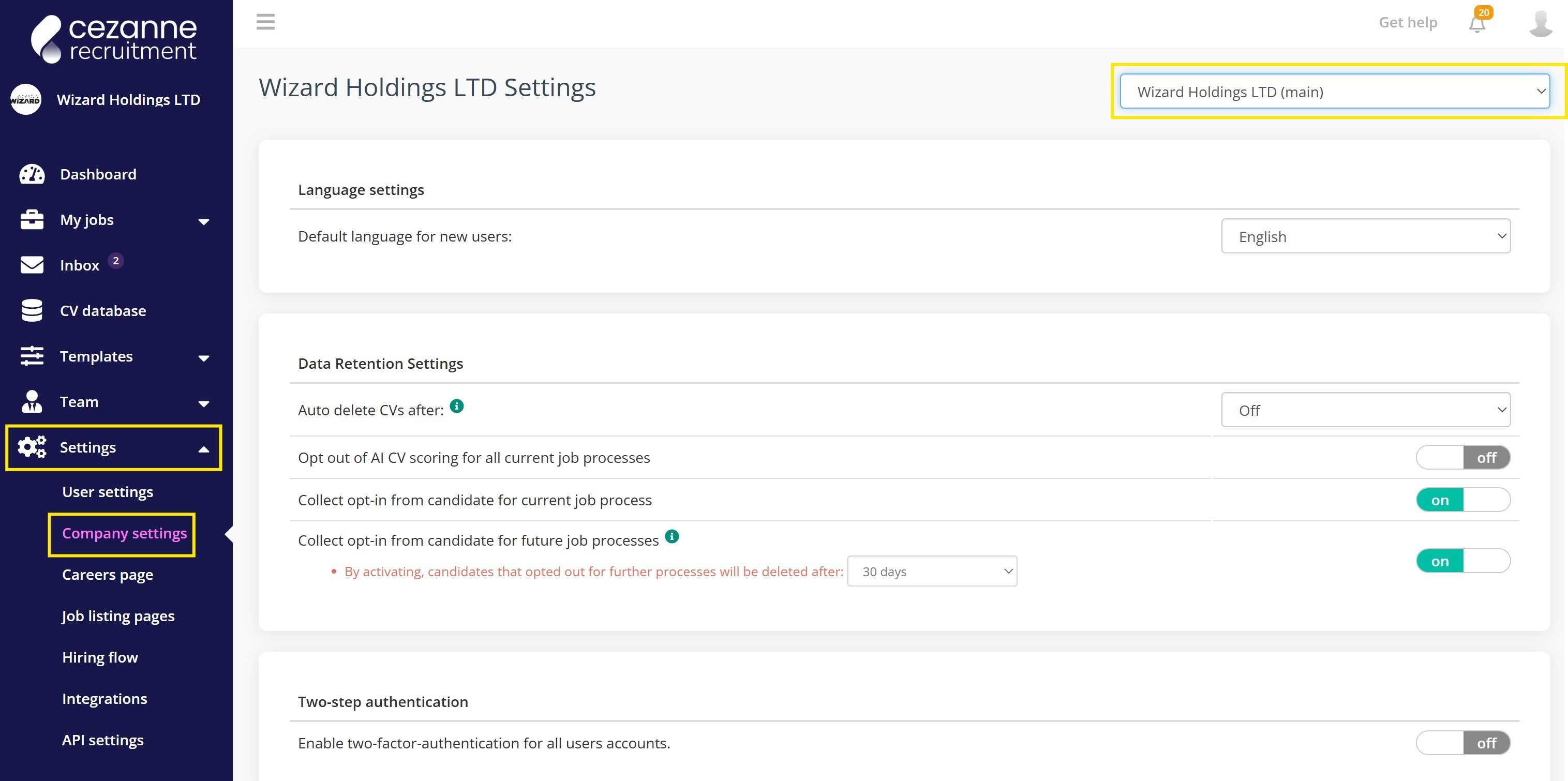1568x781 pixels.
Task: Go to Dashboard label in sidebar
Action: (98, 174)
